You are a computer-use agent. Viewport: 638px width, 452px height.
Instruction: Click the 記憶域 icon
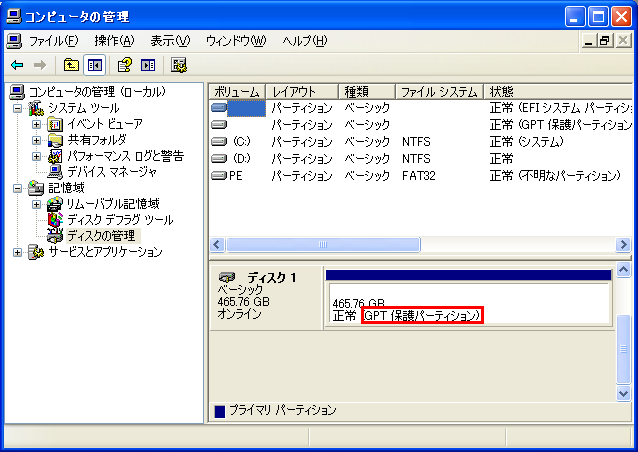coord(36,188)
